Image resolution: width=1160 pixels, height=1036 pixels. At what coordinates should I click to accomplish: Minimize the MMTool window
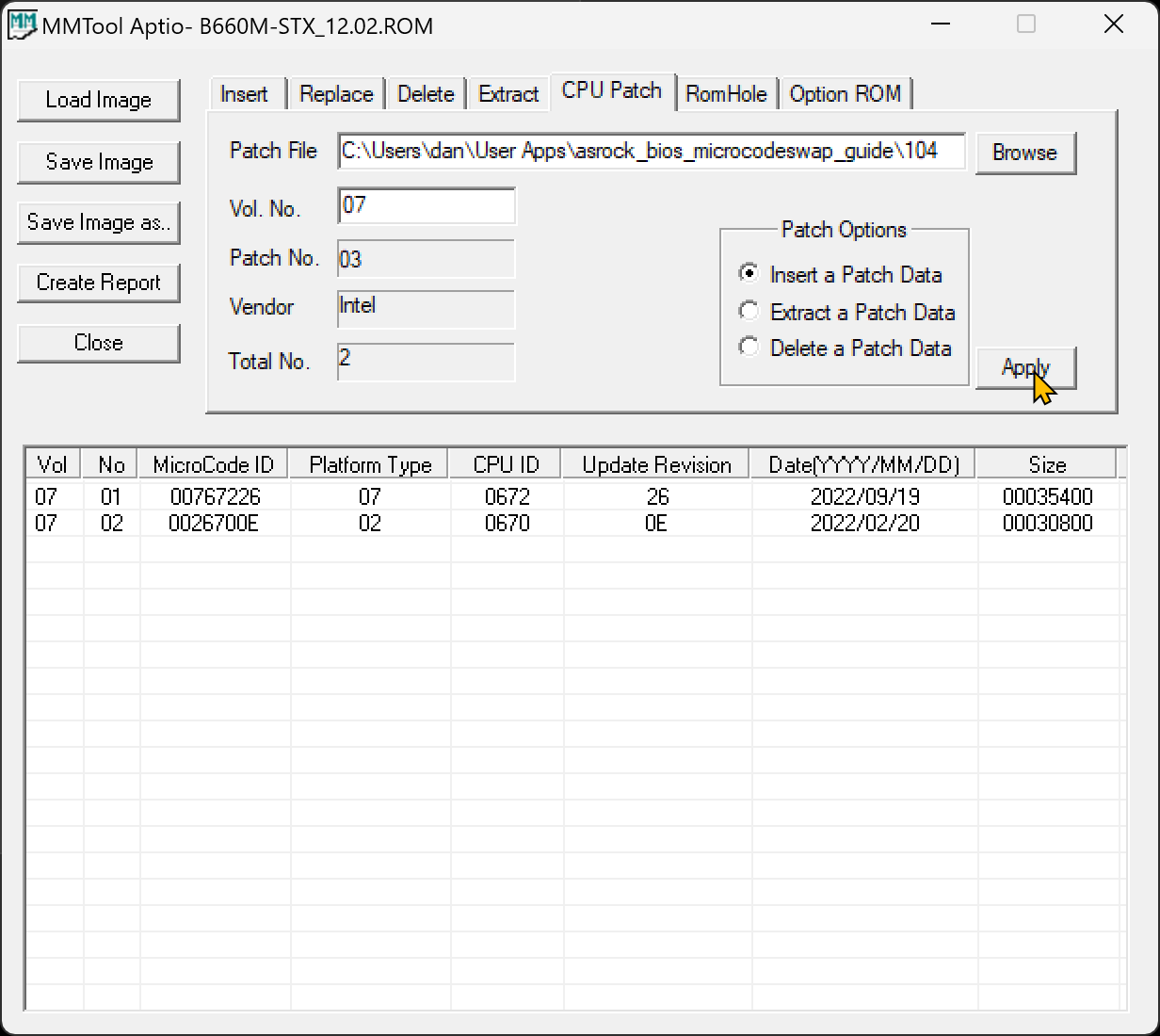pos(940,24)
